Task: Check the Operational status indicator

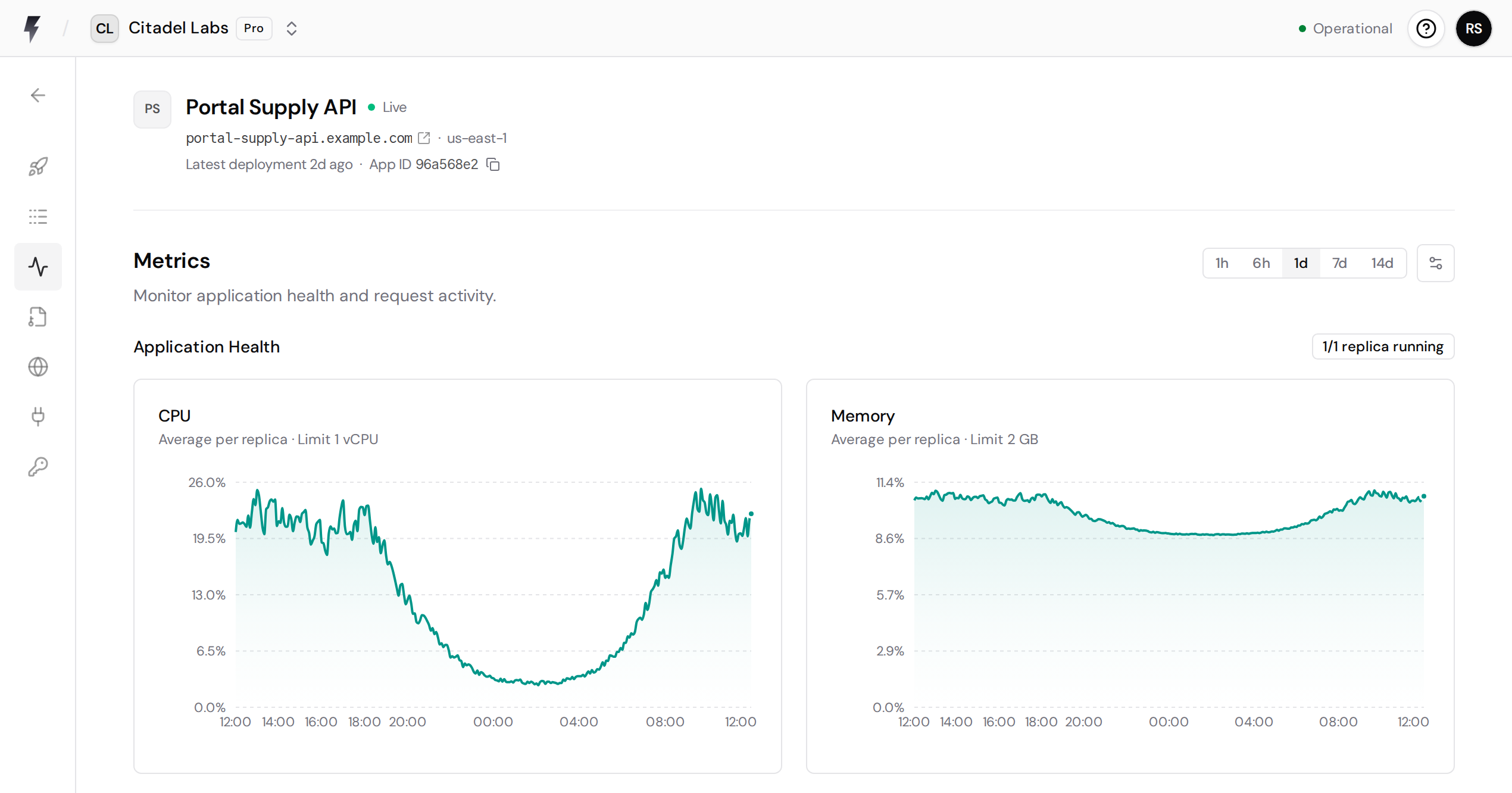Action: click(x=1345, y=29)
